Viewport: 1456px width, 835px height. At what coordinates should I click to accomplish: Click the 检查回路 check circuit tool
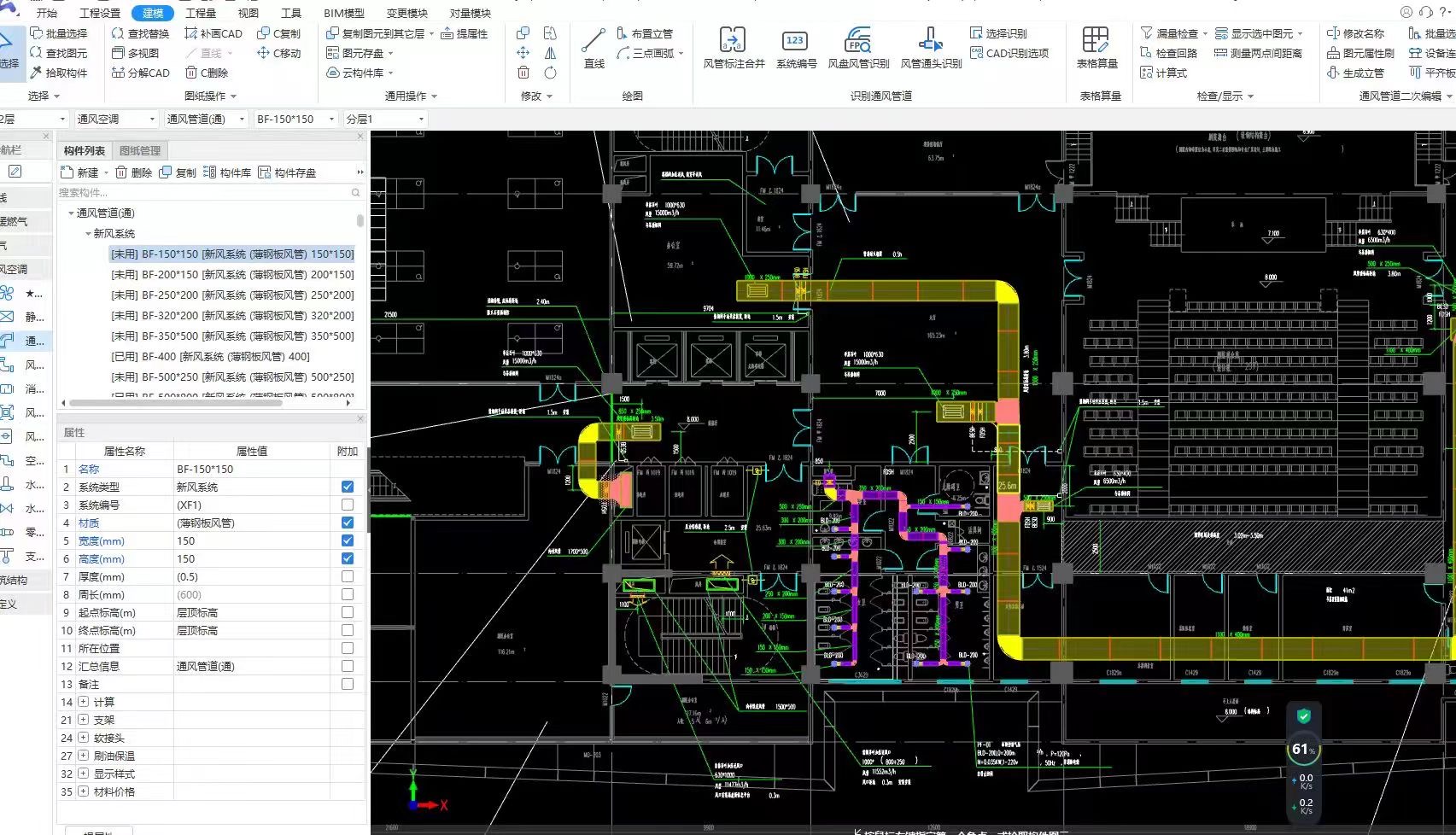coord(1168,53)
